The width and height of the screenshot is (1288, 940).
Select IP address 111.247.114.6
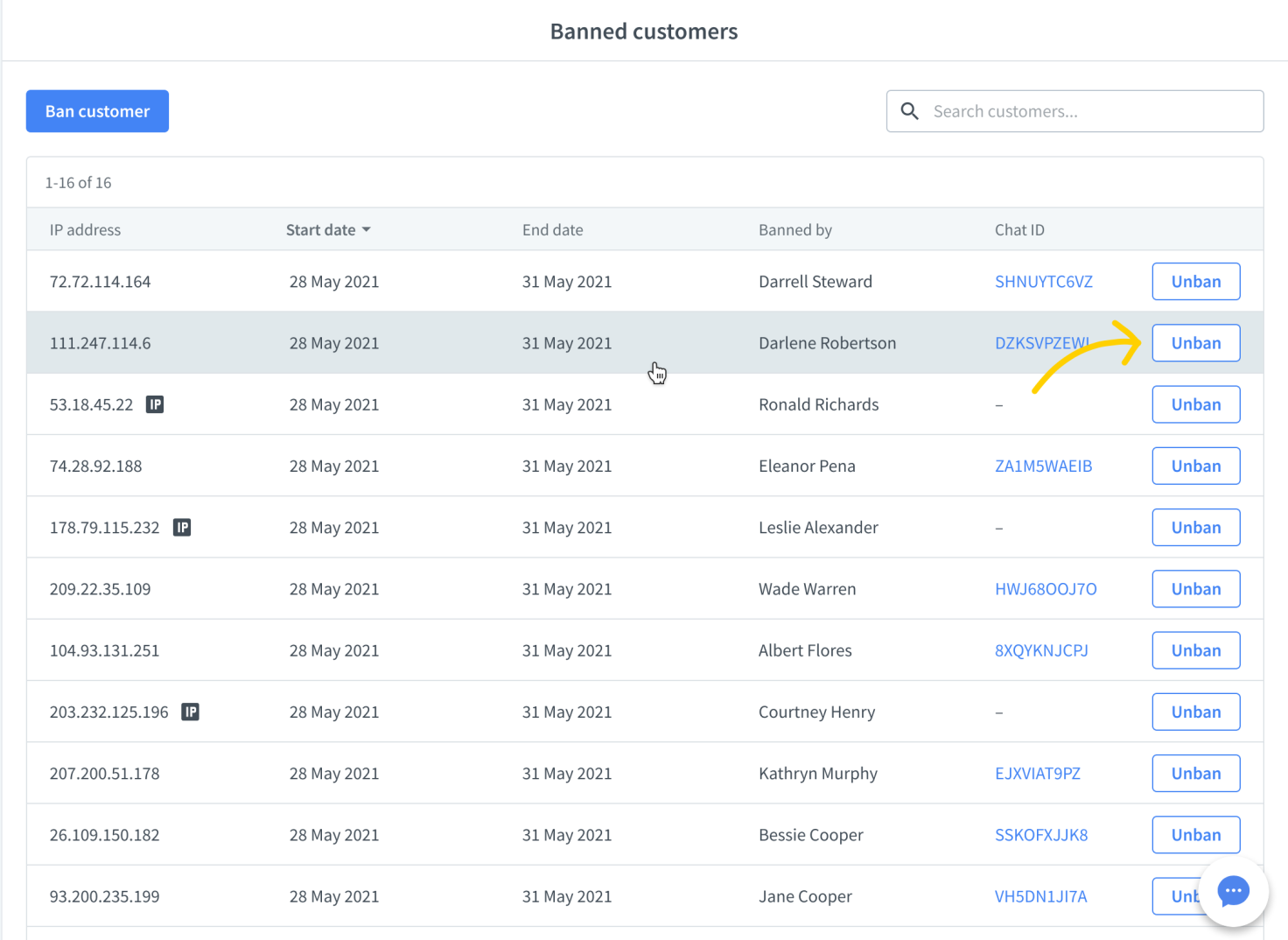click(100, 343)
